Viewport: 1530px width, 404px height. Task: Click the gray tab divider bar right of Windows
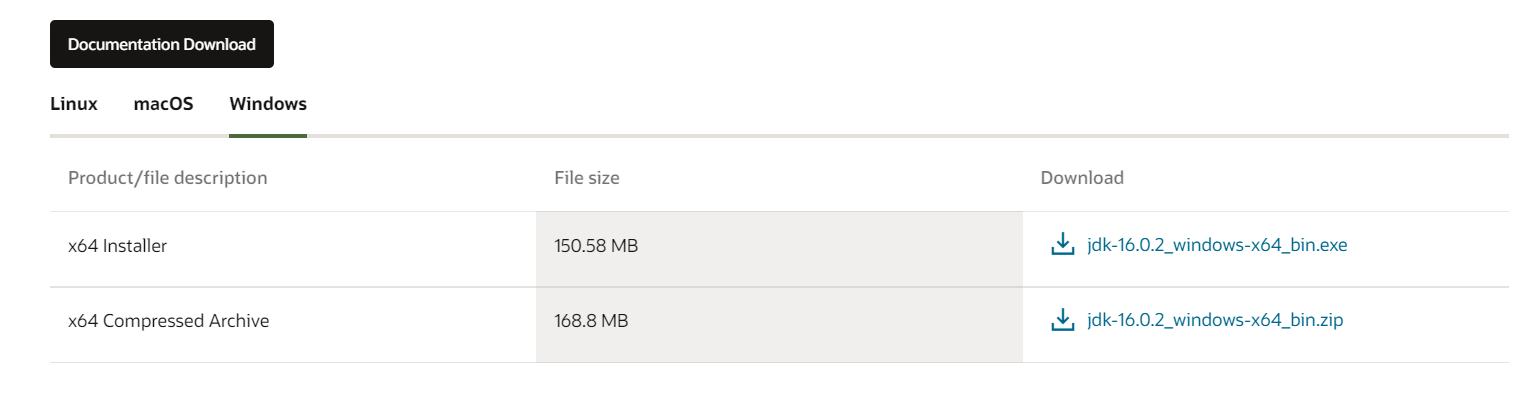(x=900, y=135)
